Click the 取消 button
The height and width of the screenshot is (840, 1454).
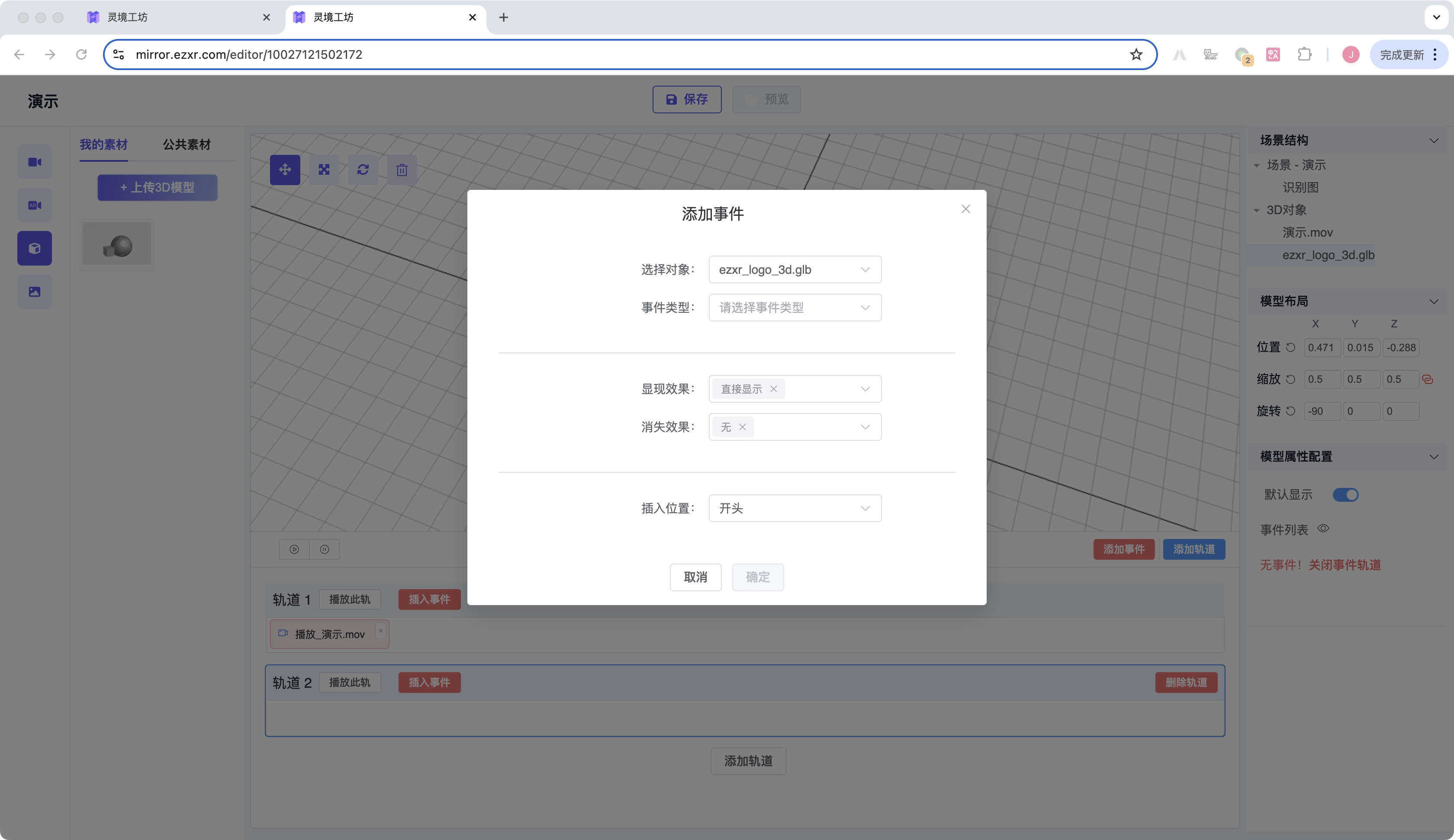coord(695,577)
